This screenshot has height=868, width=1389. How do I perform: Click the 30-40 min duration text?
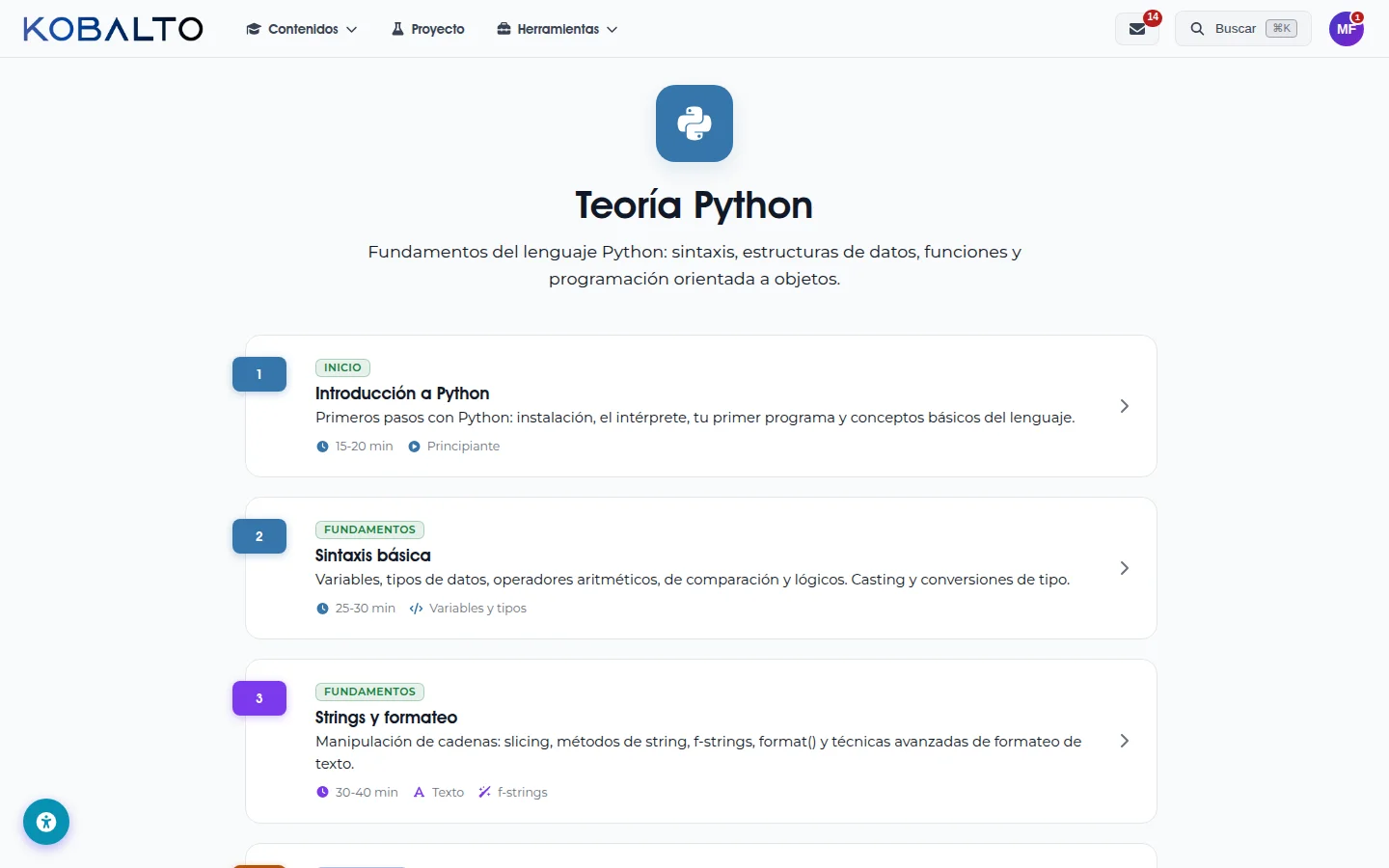click(x=367, y=793)
